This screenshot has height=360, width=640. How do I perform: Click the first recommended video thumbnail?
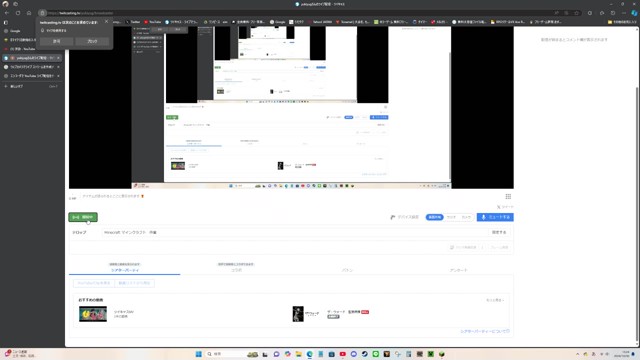click(x=93, y=314)
